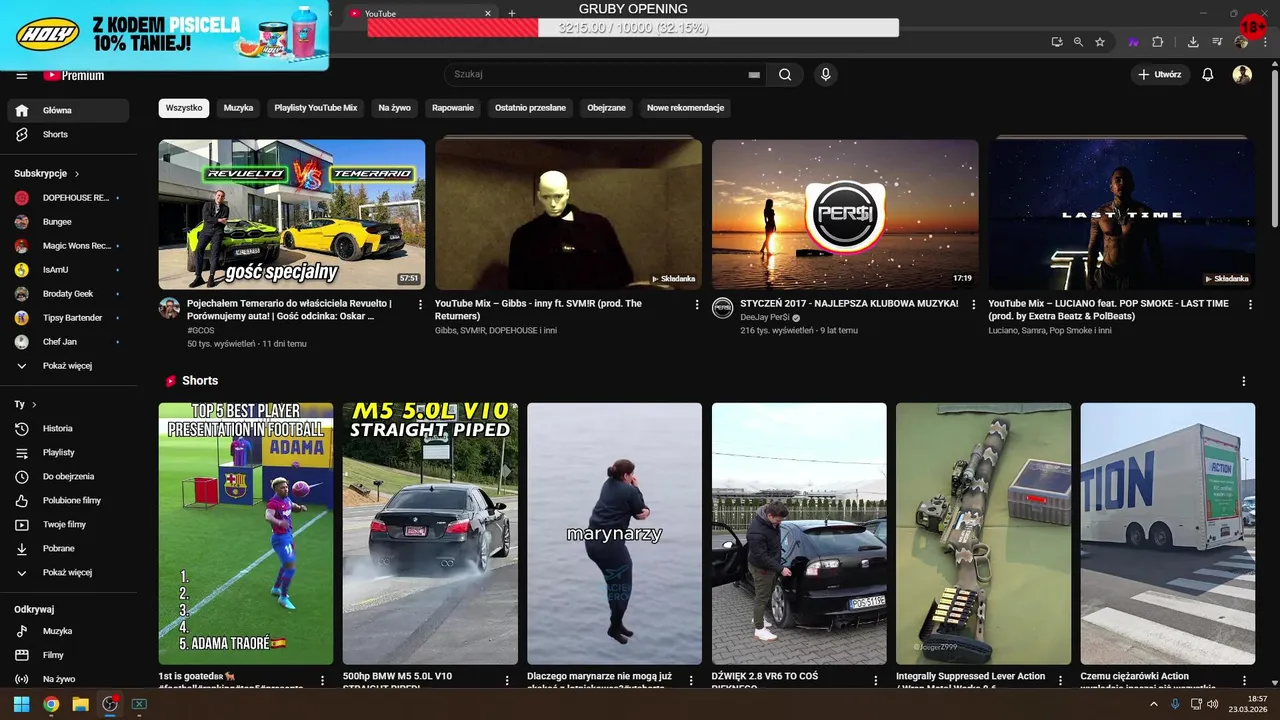
Task: Go to Shorts in the sidebar
Action: click(x=68, y=134)
